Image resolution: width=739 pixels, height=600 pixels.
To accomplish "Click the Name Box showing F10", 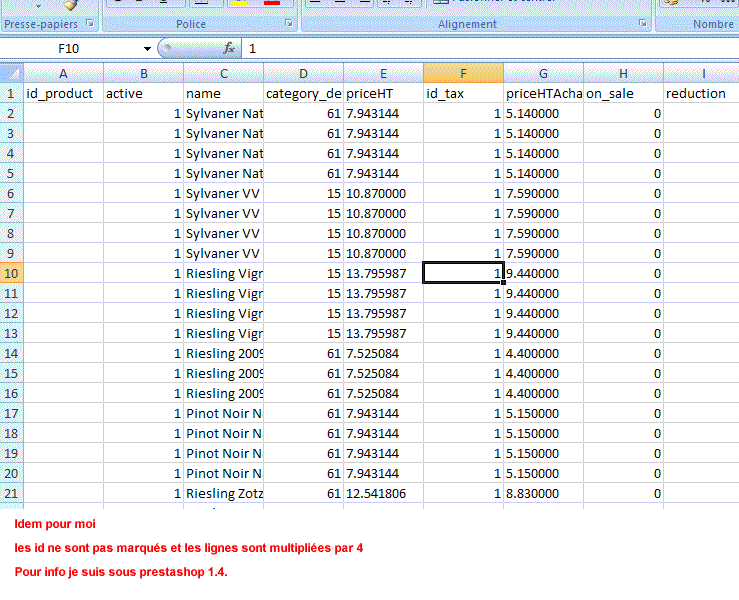I will [x=70, y=48].
